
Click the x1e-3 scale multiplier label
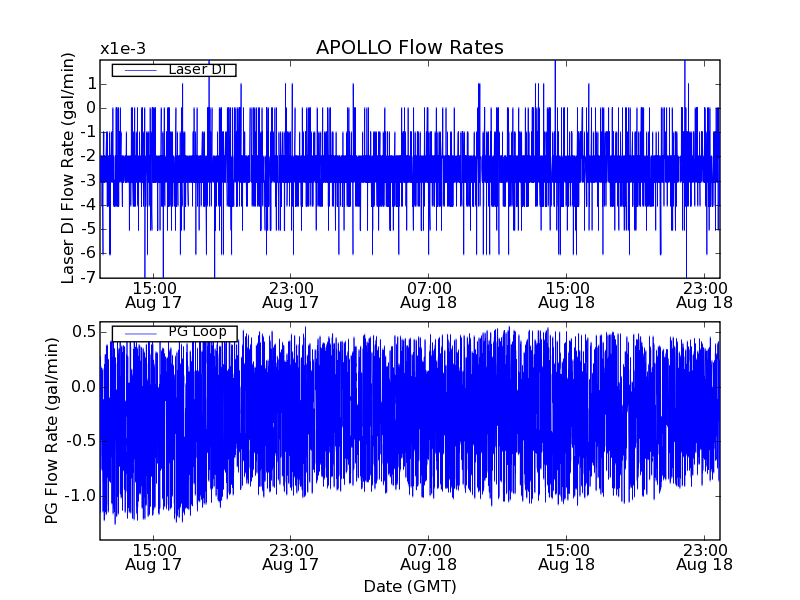click(x=123, y=49)
